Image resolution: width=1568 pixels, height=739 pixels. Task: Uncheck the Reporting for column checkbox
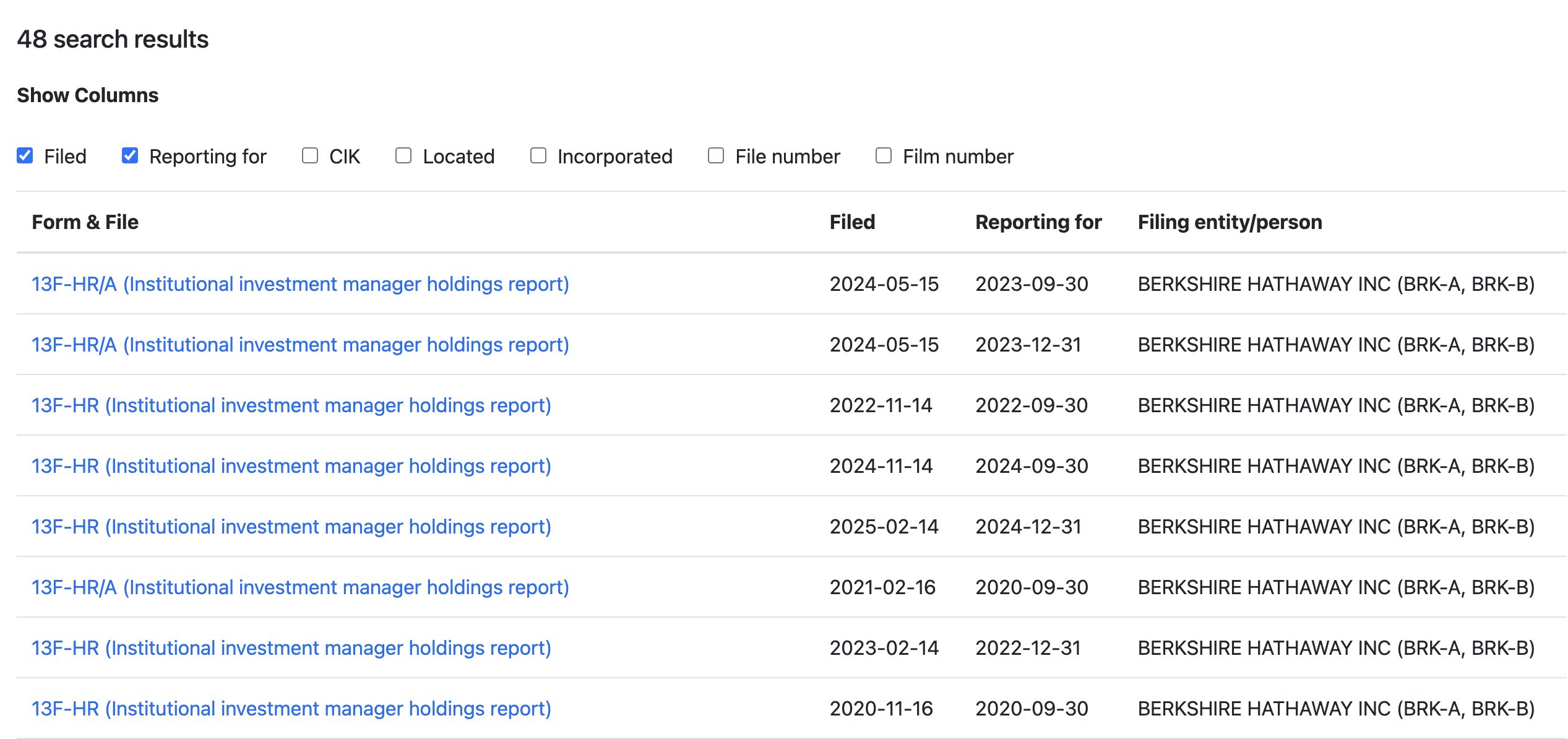[130, 155]
